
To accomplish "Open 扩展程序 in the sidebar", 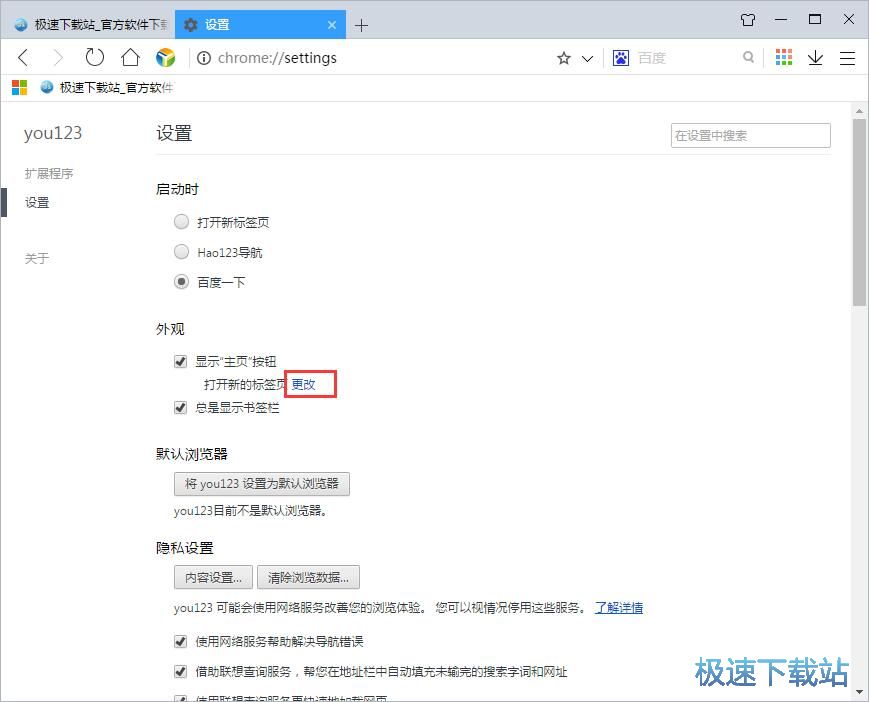I will tap(49, 173).
